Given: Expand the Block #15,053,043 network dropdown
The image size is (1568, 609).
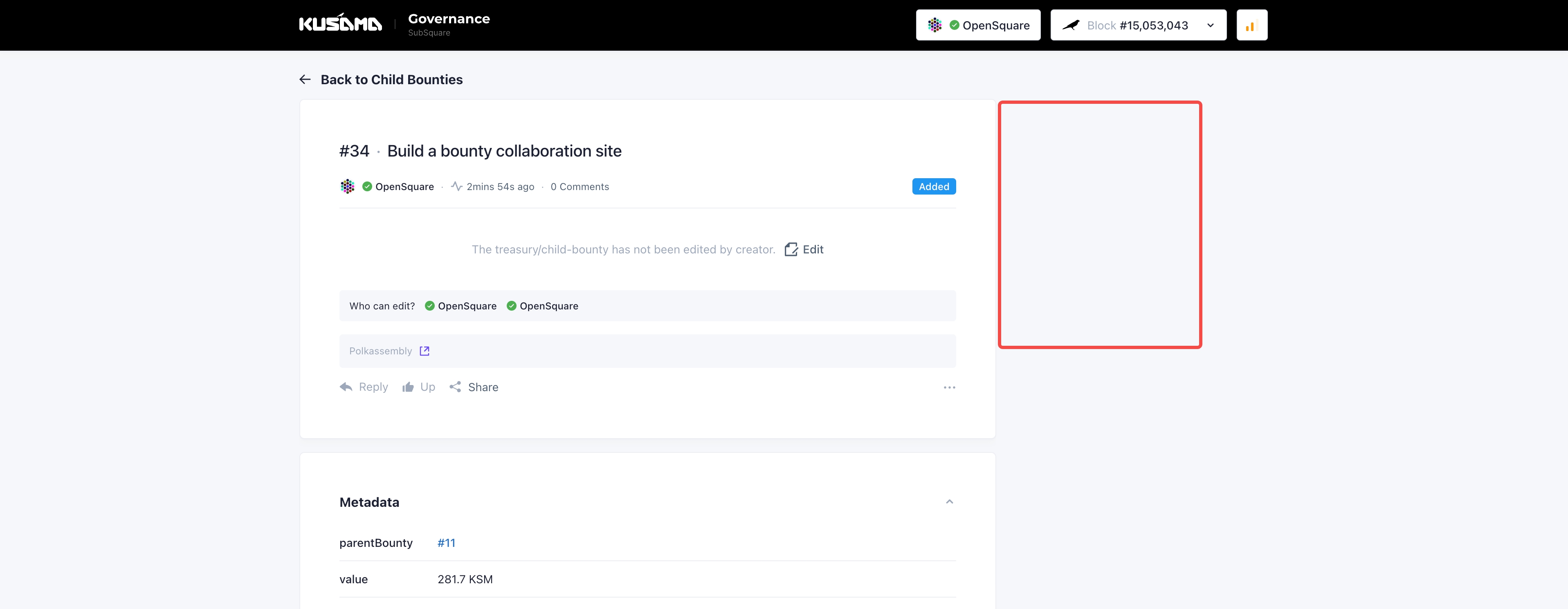Looking at the screenshot, I should [1138, 25].
